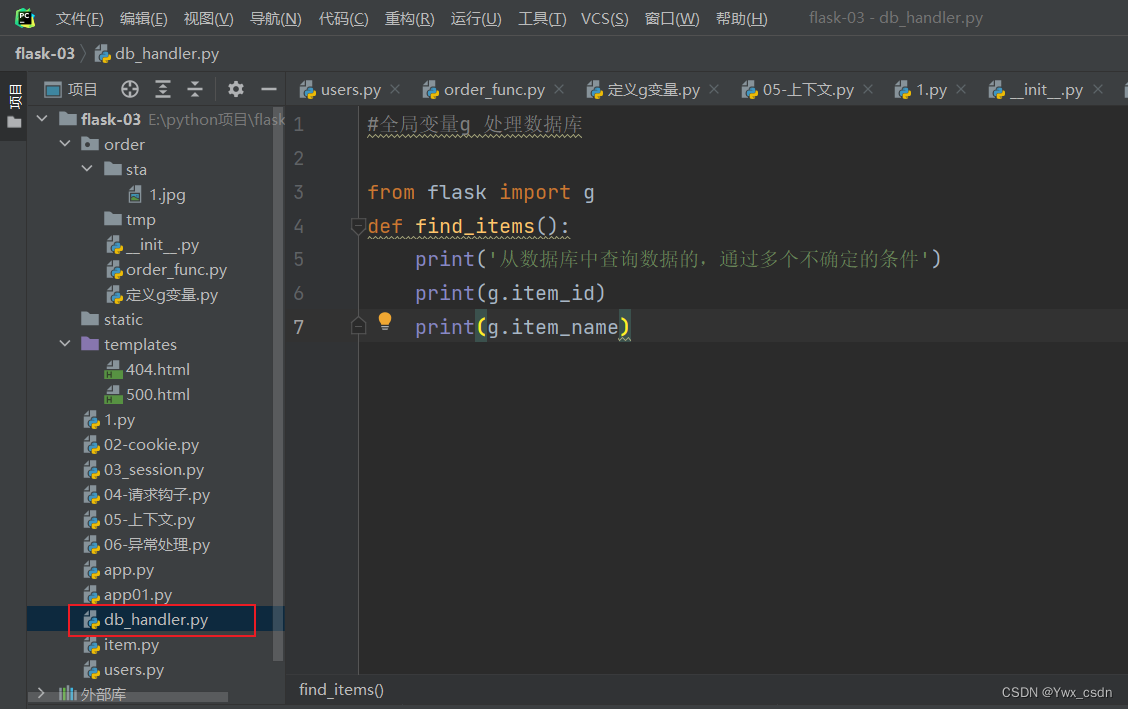Click find_items() breadcrumb at editor bottom
1128x709 pixels.
pyautogui.click(x=341, y=689)
